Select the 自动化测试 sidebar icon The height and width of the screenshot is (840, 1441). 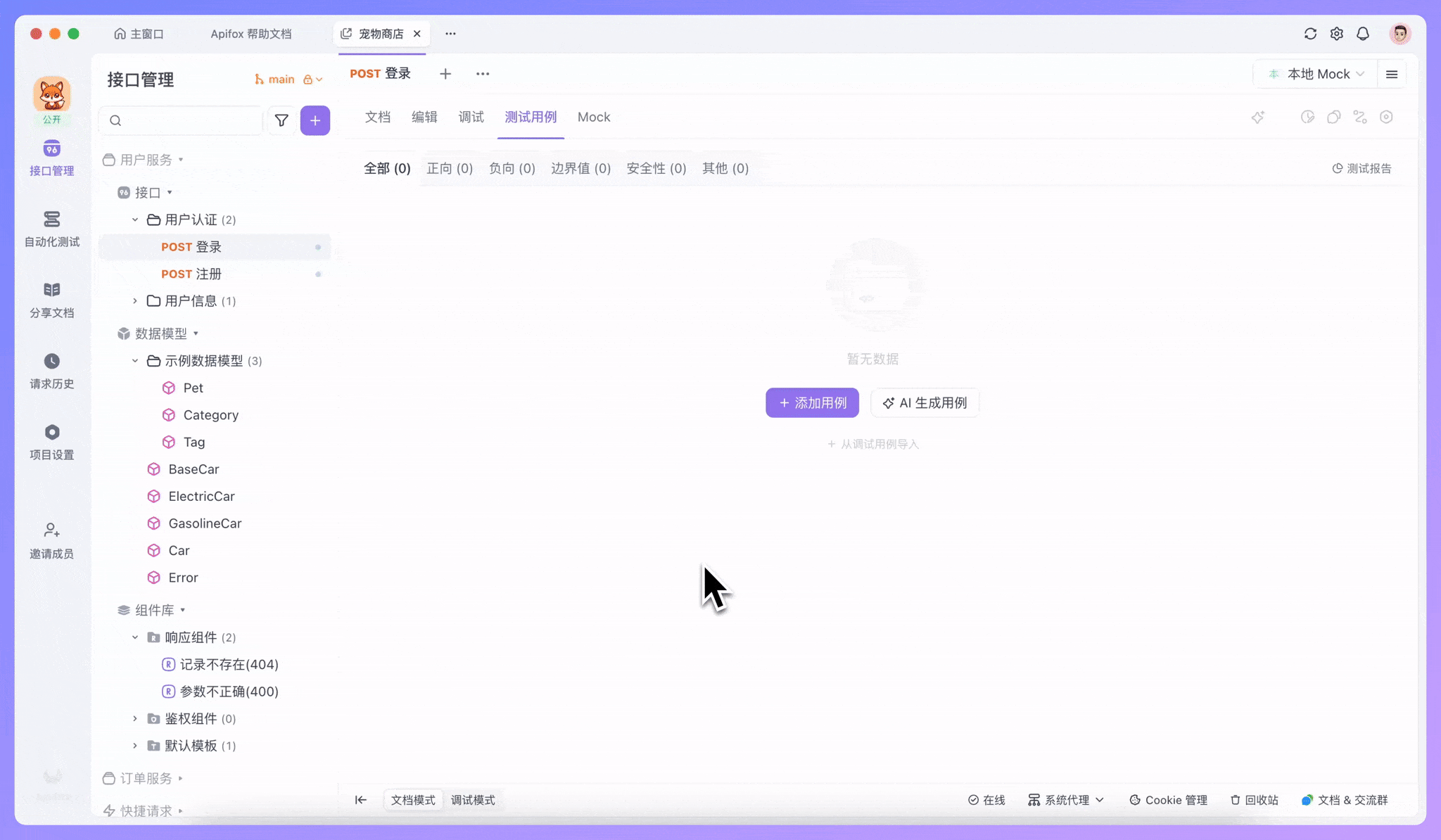pos(51,229)
